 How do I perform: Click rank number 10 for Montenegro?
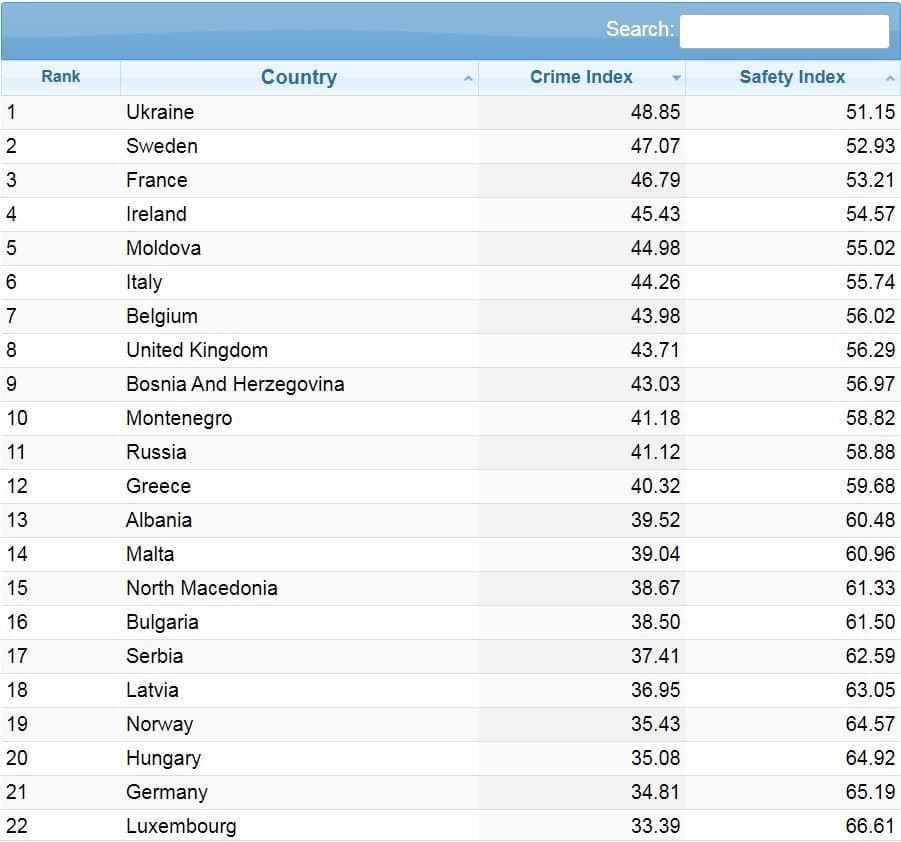click(x=17, y=418)
